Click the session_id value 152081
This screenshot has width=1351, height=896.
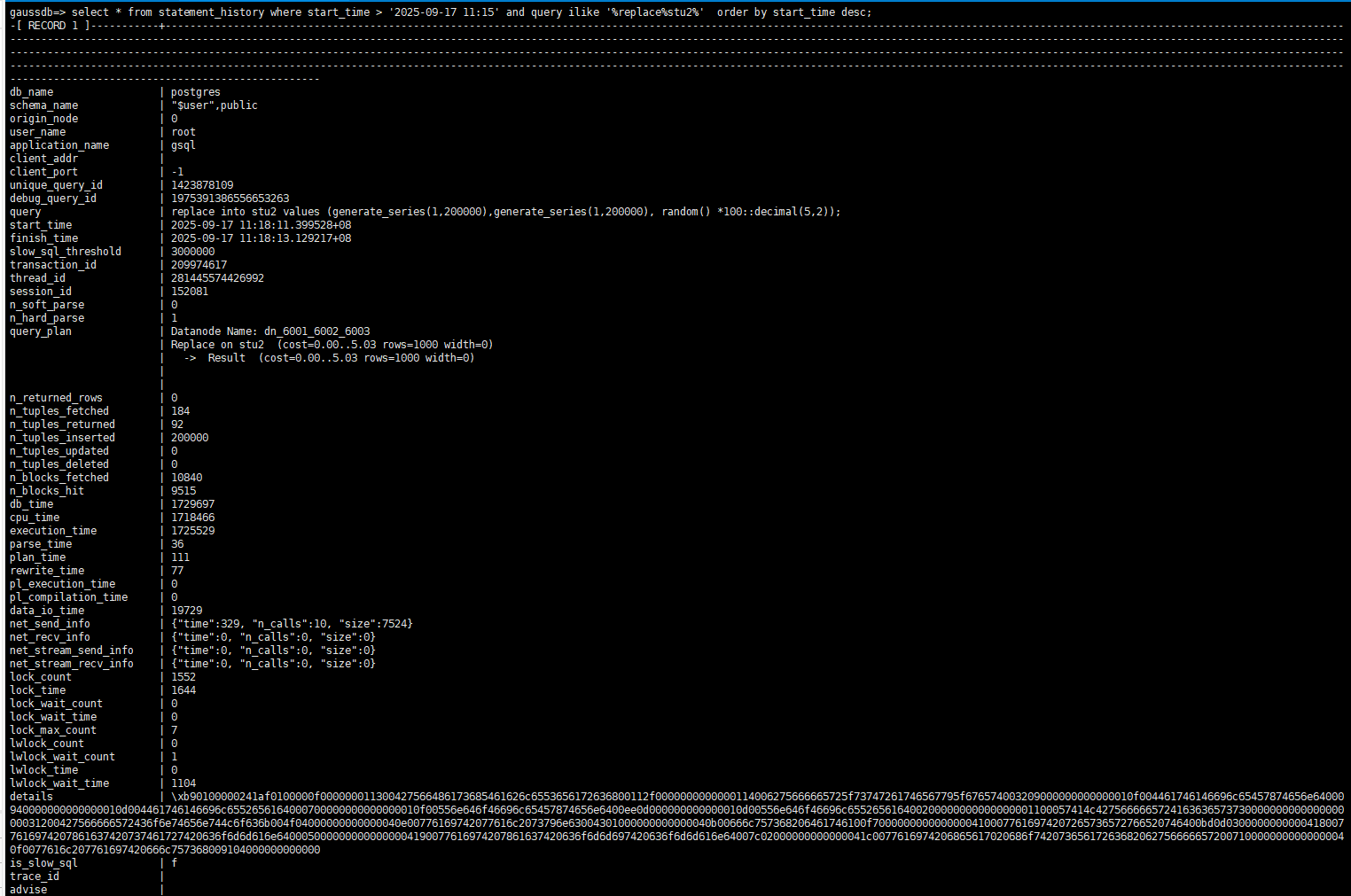190,292
